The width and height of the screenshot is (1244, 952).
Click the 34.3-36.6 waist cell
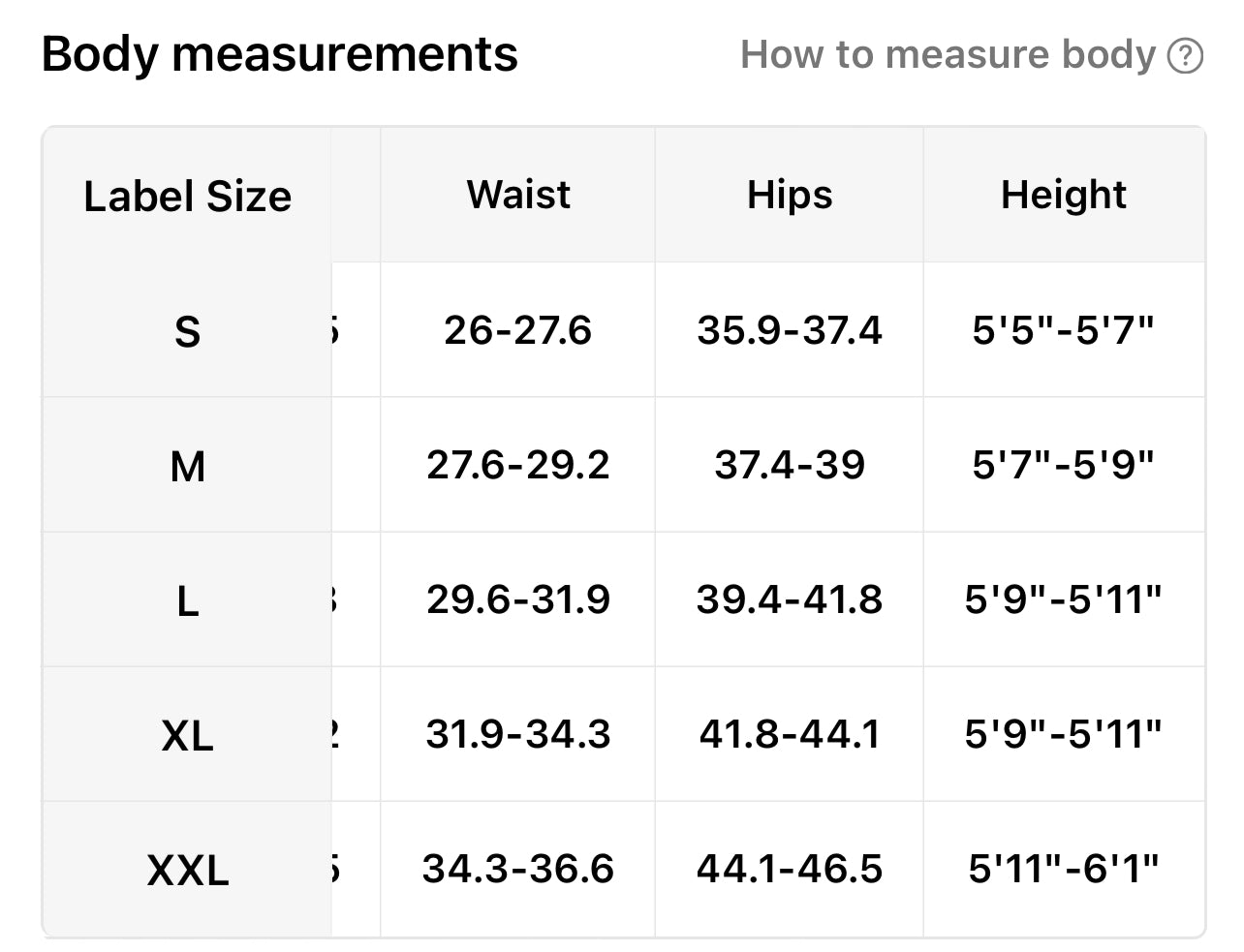coord(518,869)
